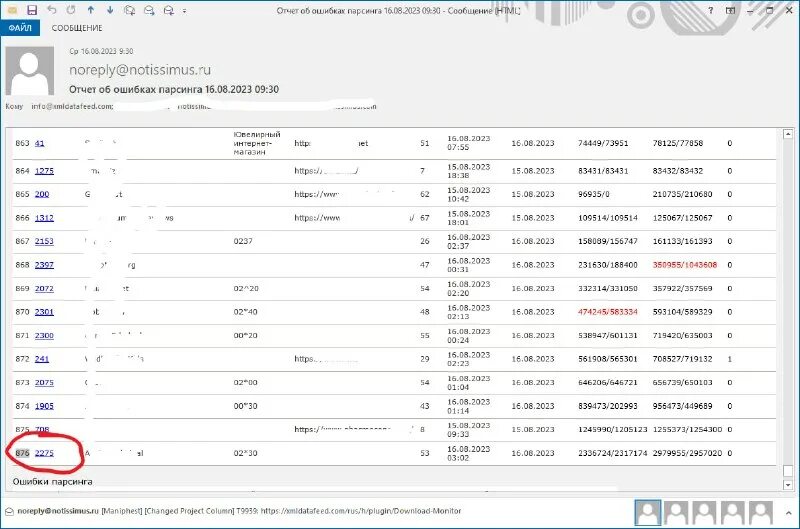This screenshot has width=800, height=529.
Task: Open link 1275 in row 864
Action: 44,171
